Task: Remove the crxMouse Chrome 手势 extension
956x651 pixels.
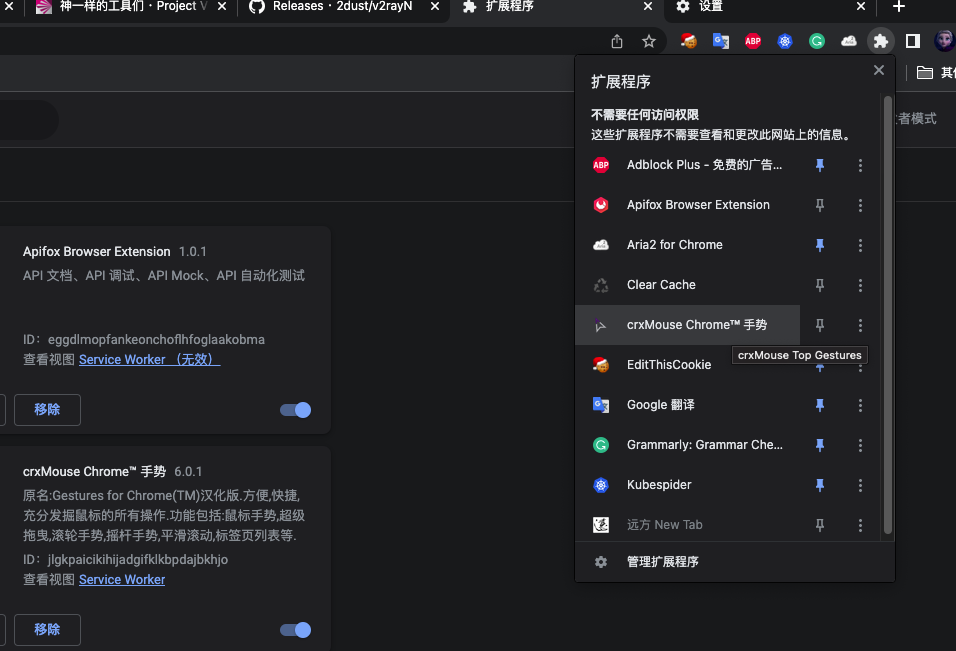Action: [x=47, y=630]
